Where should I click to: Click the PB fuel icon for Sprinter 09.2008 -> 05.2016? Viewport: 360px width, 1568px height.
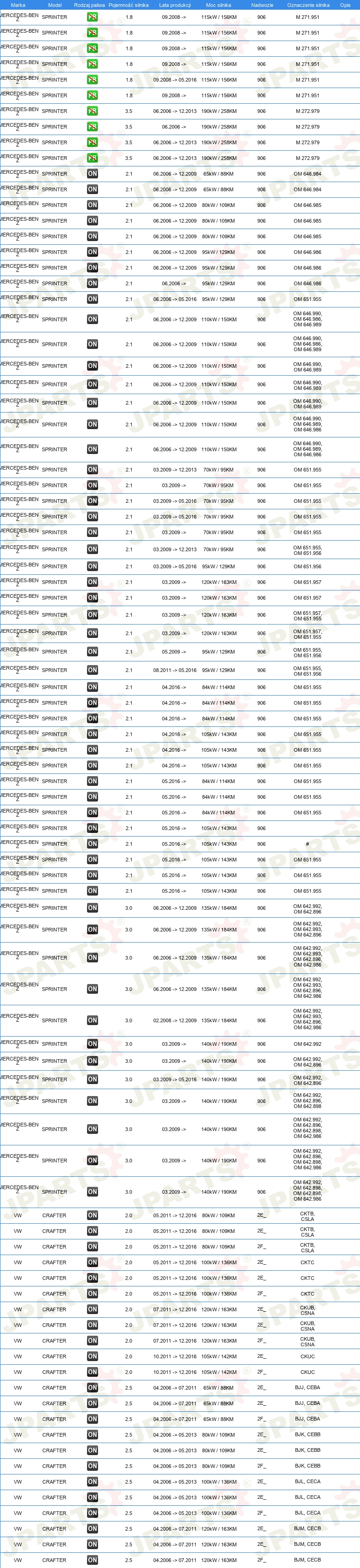[x=93, y=80]
